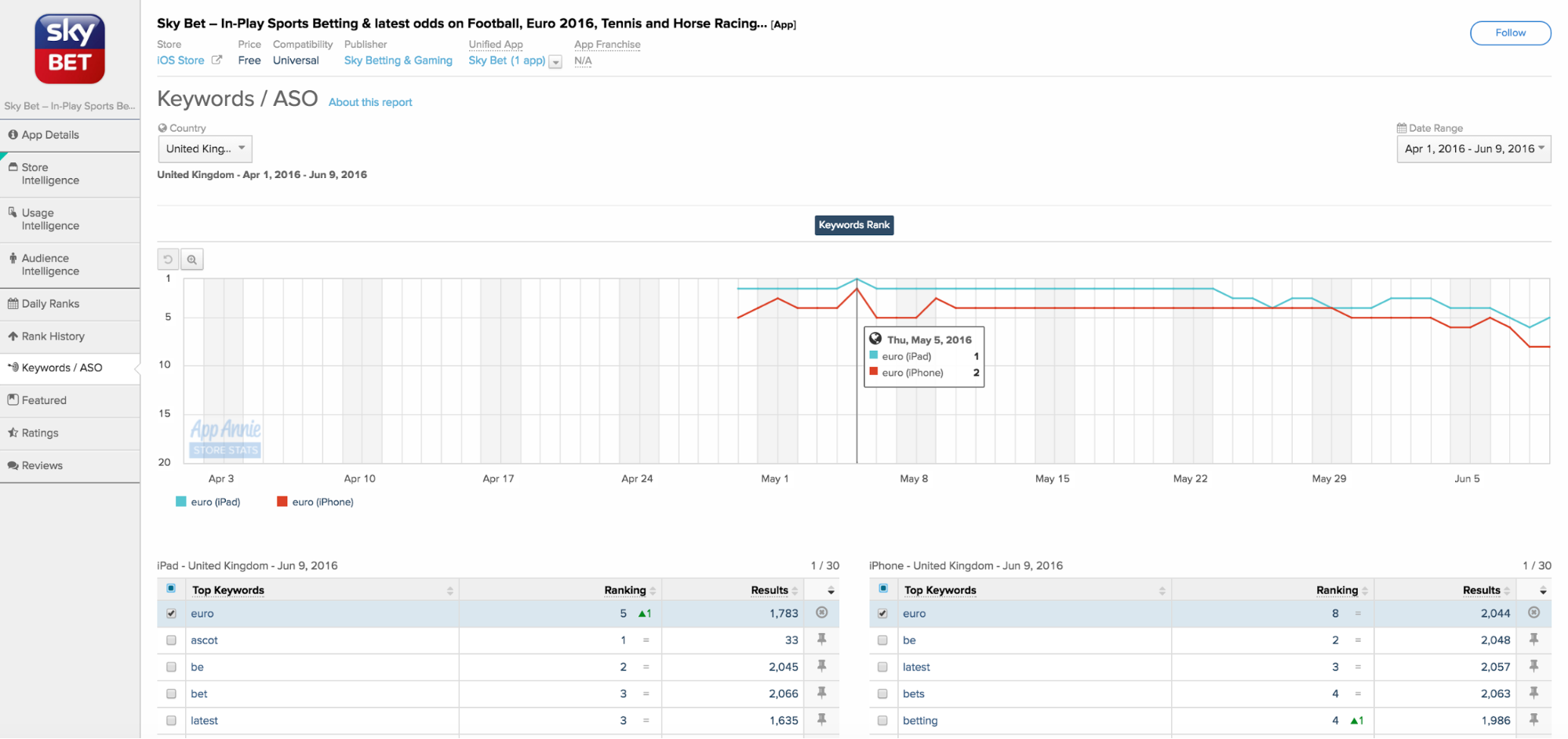1568x739 pixels.
Task: Pin the betting keyword in iPhone table
Action: click(1533, 719)
